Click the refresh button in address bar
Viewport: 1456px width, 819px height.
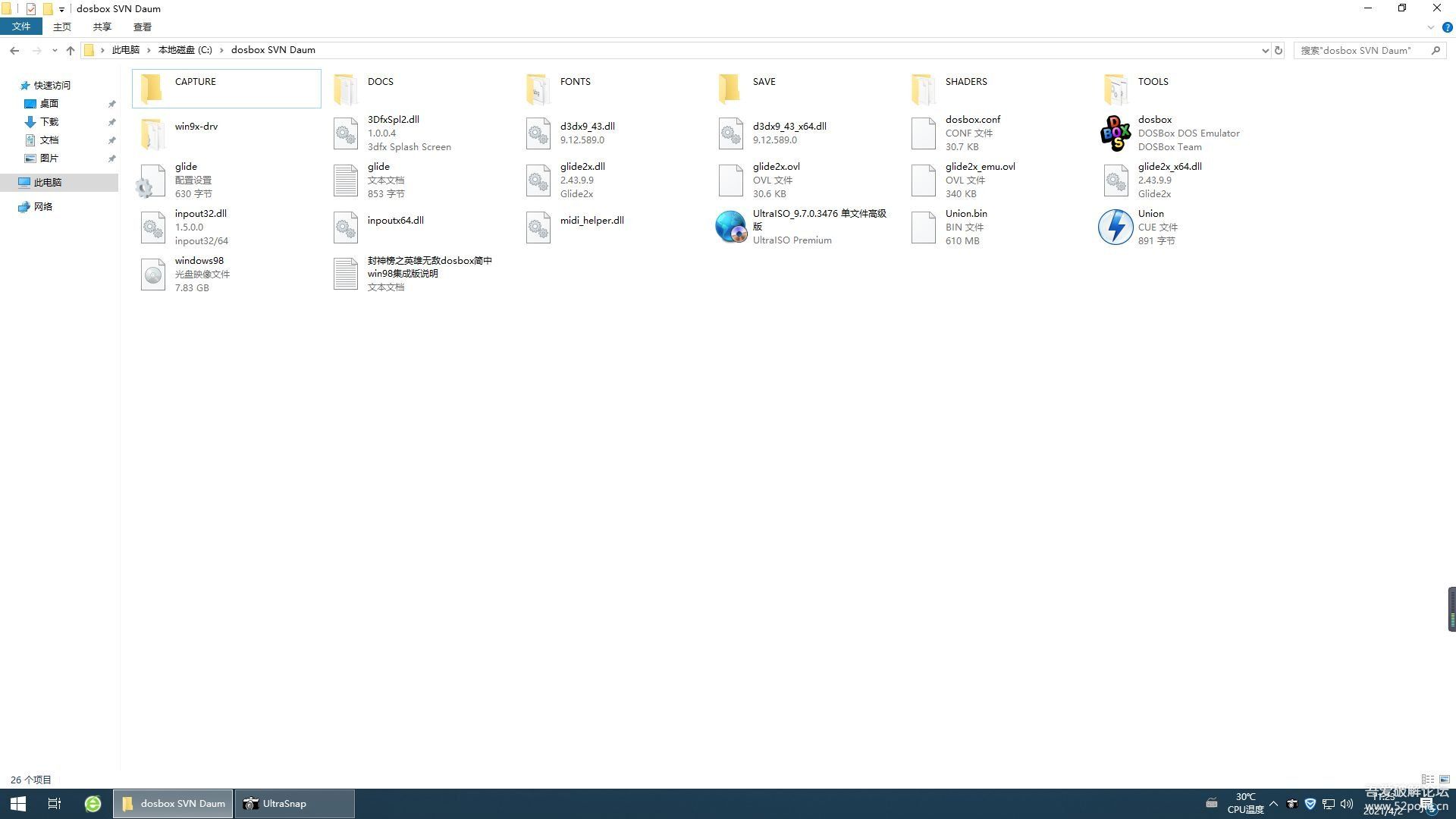(x=1279, y=50)
